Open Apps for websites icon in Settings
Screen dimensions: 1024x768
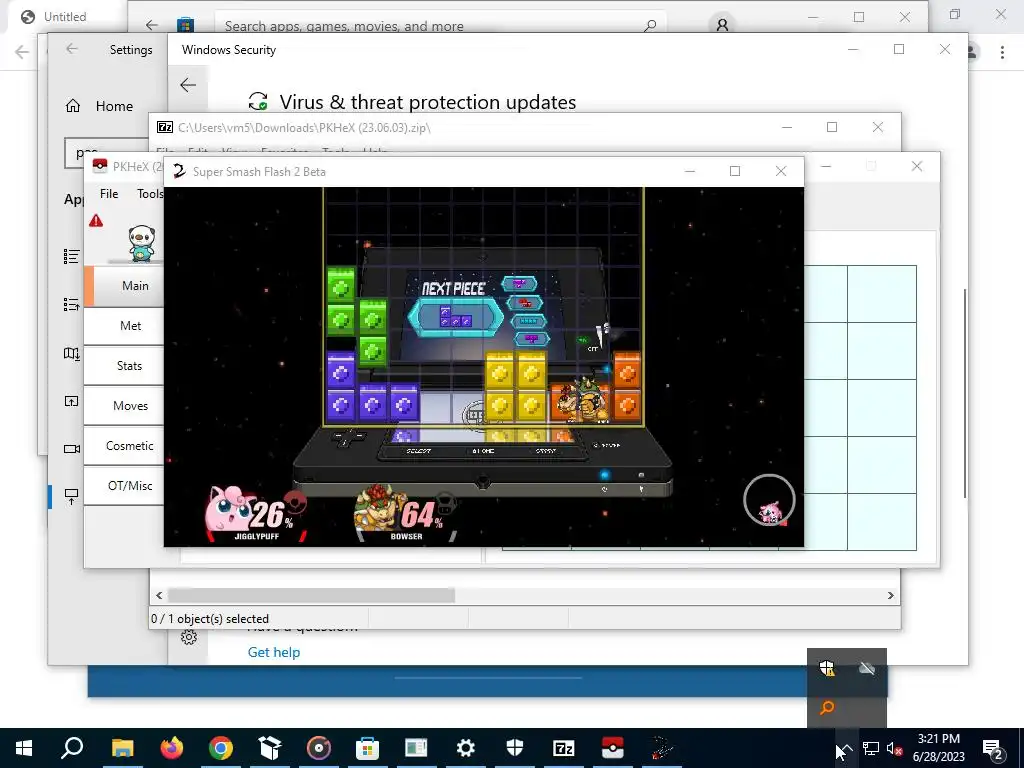71,401
